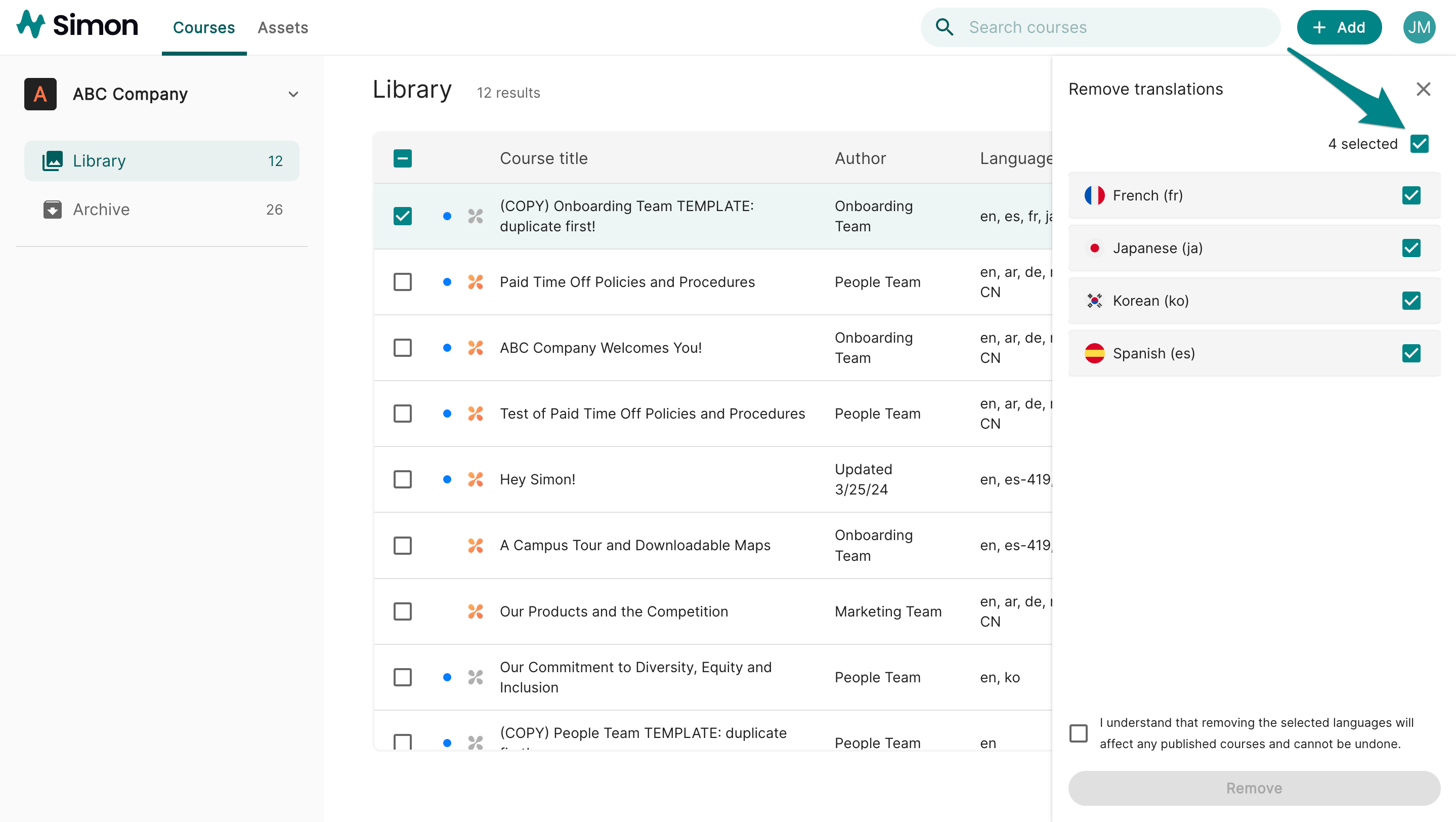Click the Spanish flag icon
The image size is (1456, 822).
click(1094, 353)
